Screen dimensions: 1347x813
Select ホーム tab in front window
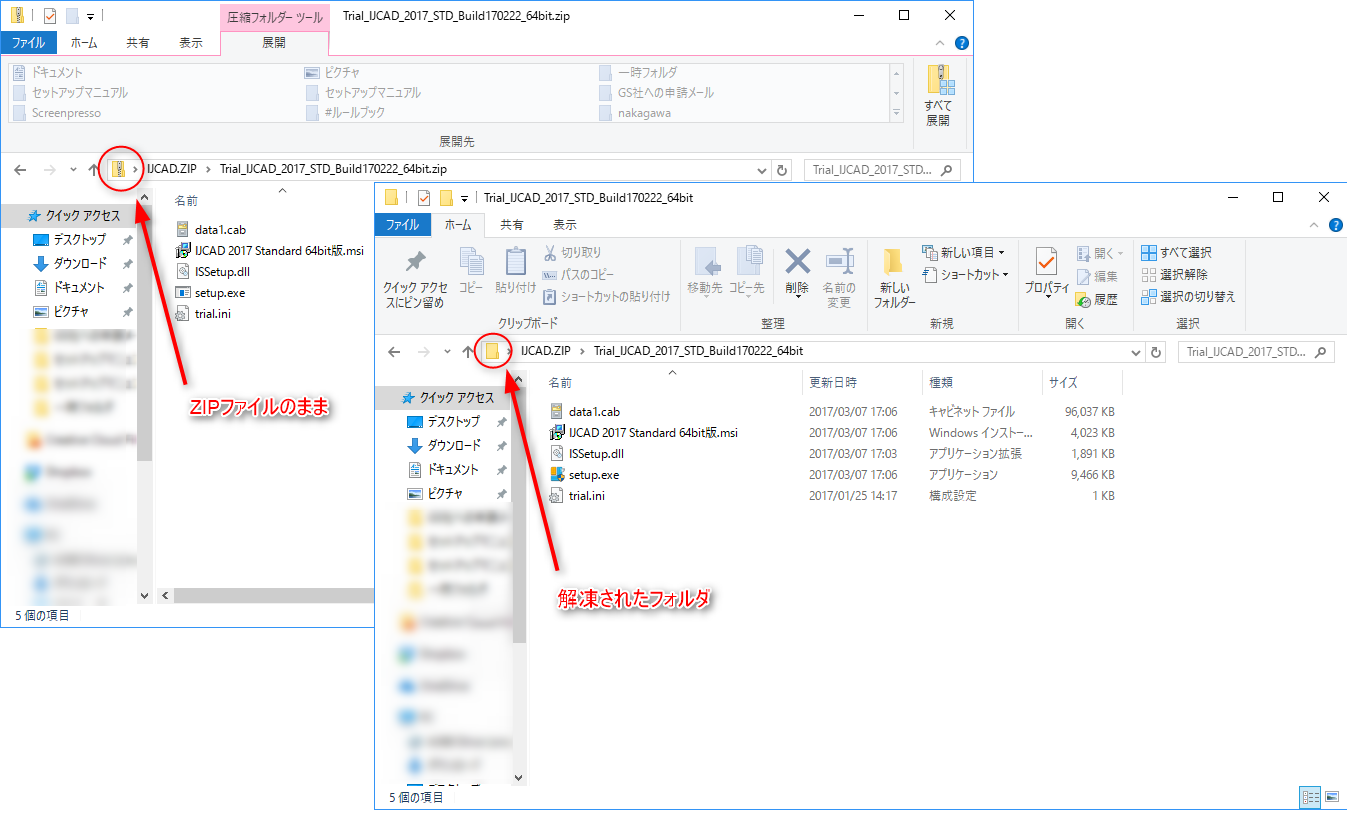pos(458,225)
